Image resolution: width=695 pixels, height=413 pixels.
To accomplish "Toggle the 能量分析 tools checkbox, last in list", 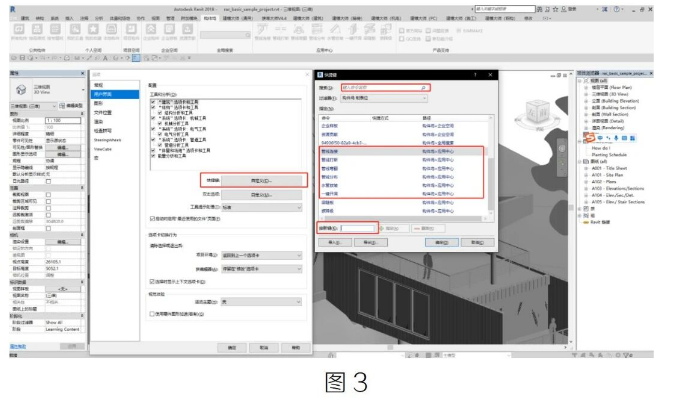I will pyautogui.click(x=153, y=156).
